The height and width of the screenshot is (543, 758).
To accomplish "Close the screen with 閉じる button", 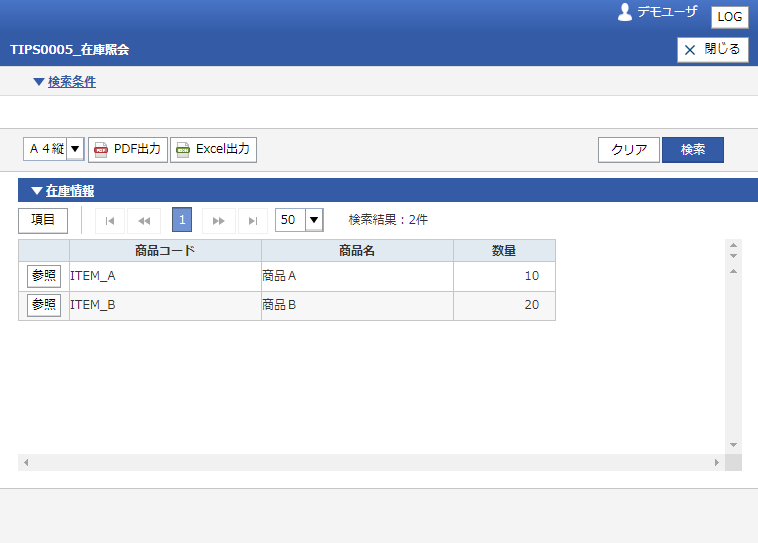I will [713, 49].
